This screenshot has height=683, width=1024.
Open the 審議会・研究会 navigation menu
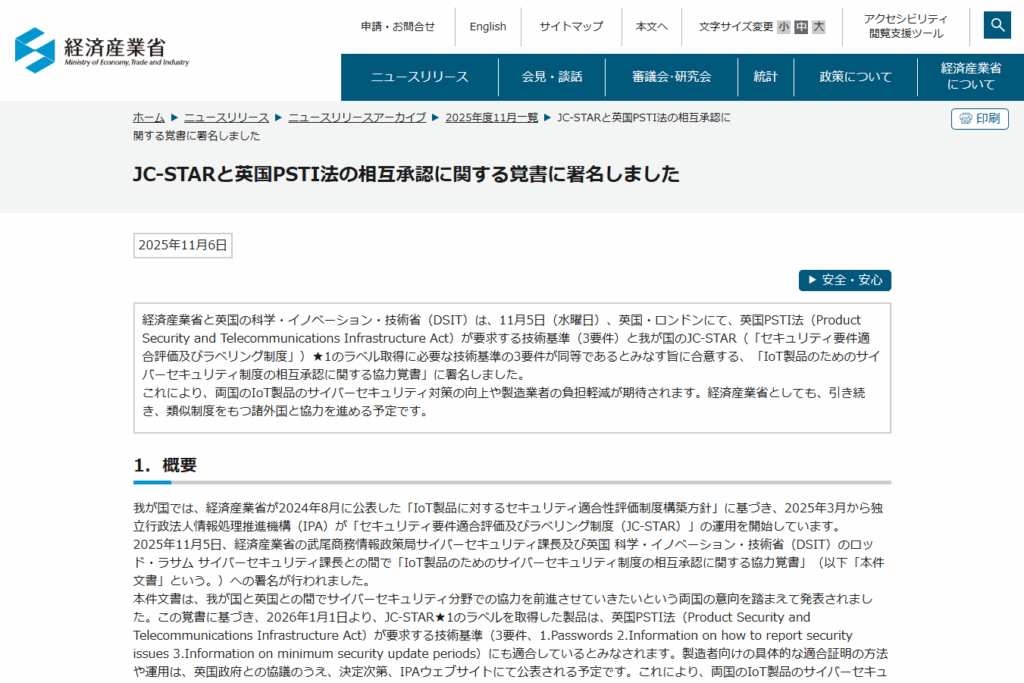coord(672,76)
